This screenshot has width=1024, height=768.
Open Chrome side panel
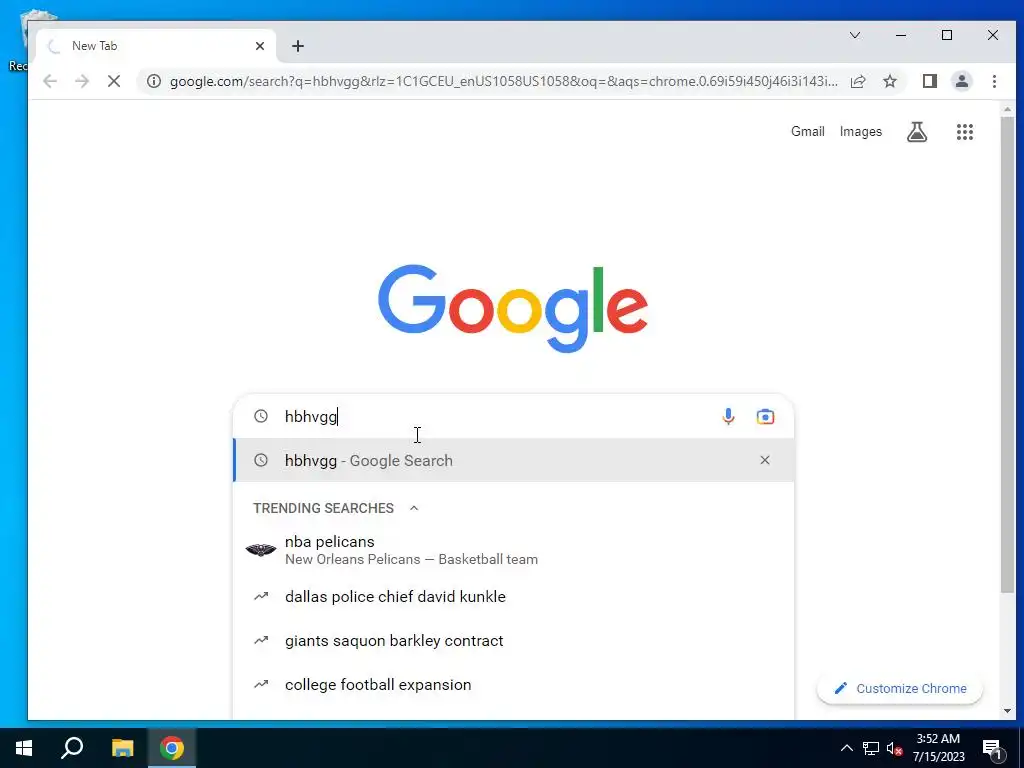point(929,81)
